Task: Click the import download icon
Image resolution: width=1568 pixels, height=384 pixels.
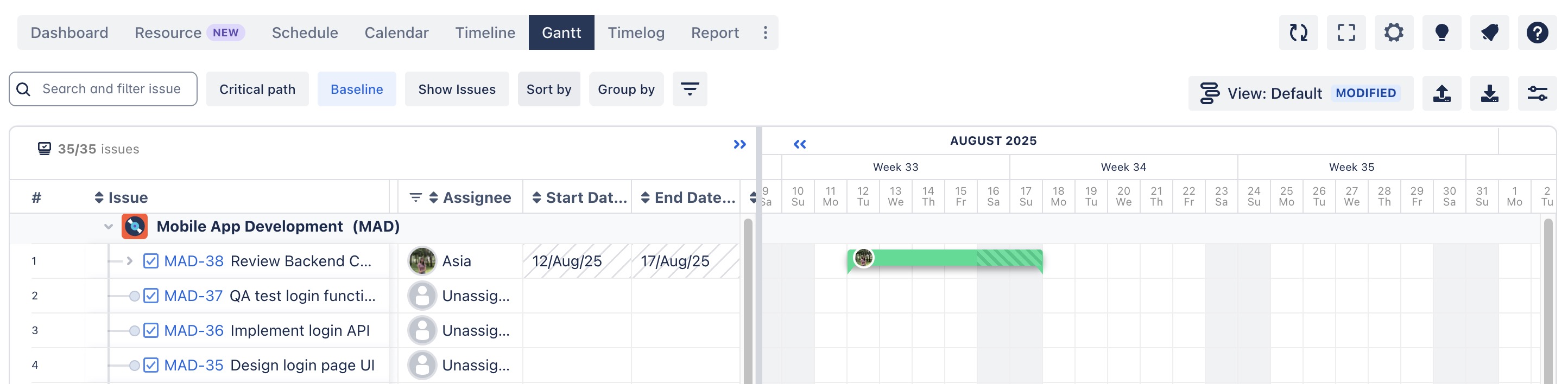Action: pos(1489,94)
